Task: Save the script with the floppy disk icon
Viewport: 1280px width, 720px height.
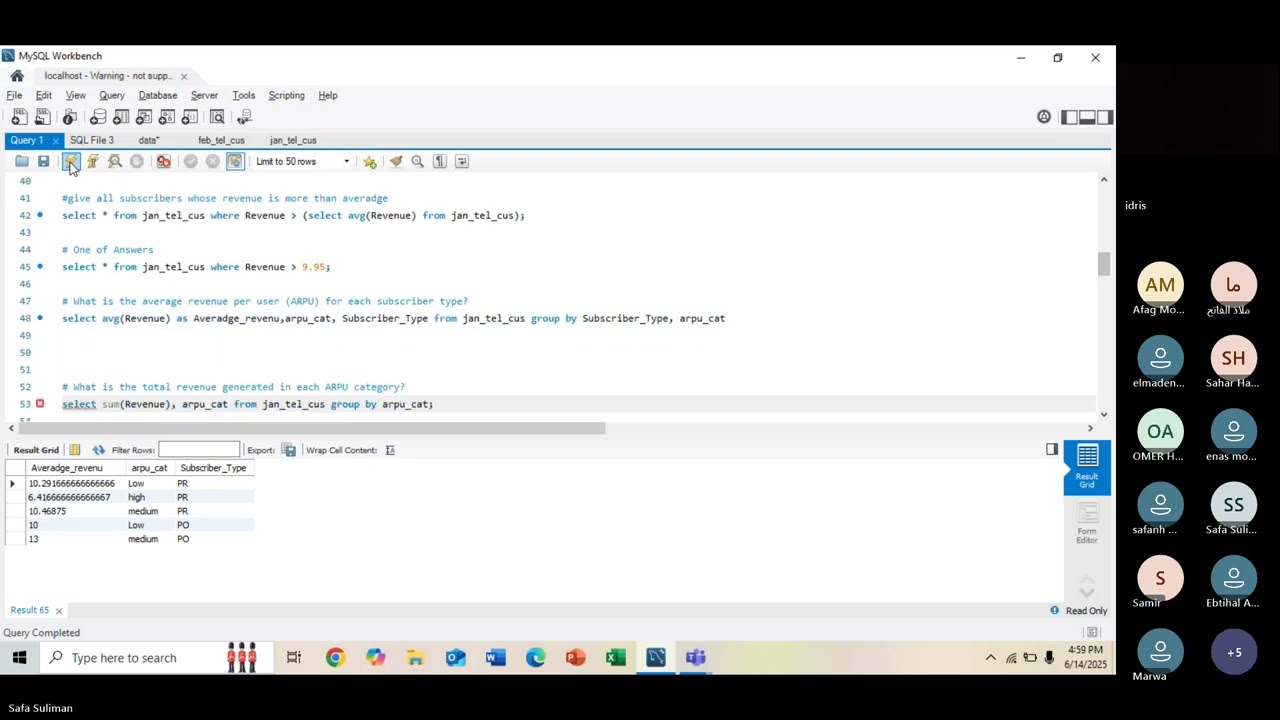Action: coord(43,161)
